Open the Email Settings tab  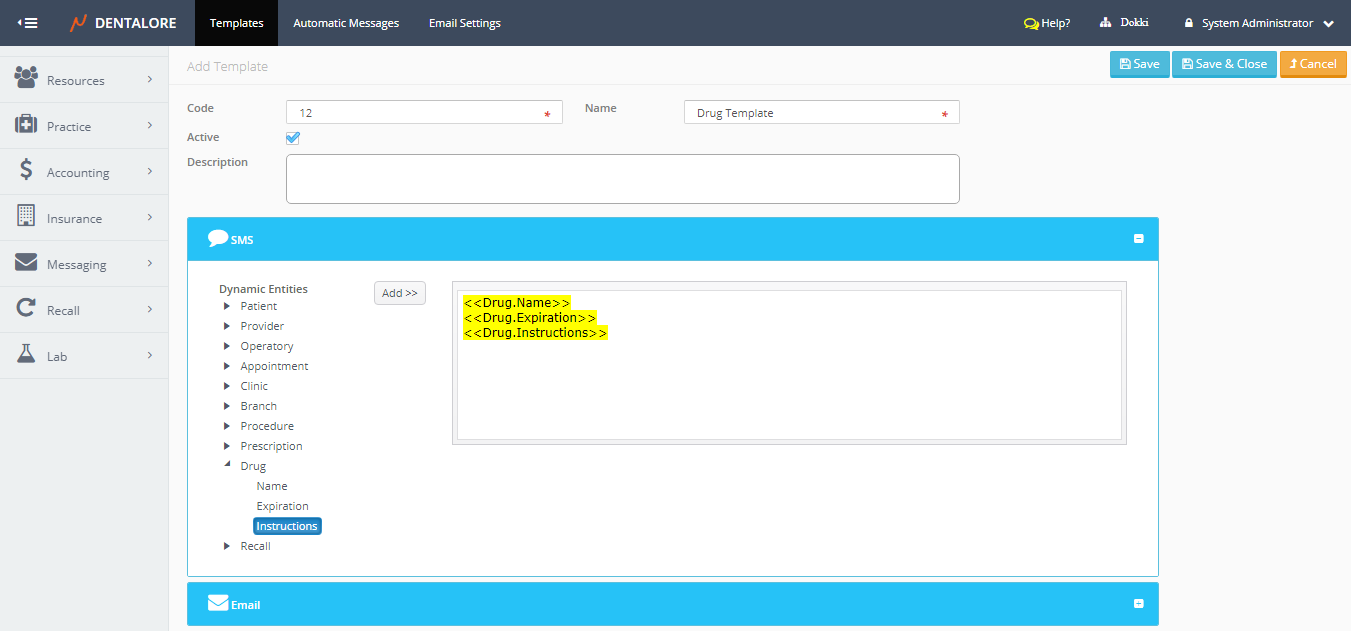coord(465,23)
